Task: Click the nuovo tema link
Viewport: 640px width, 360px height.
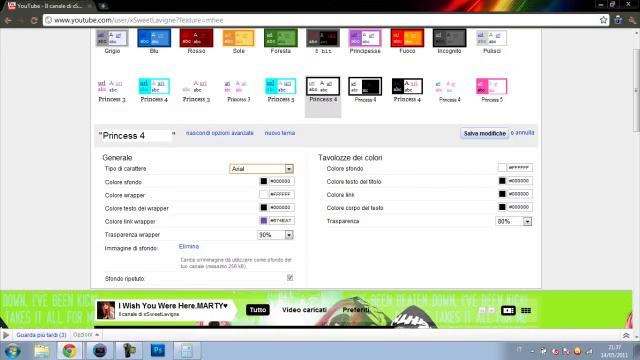Action: [x=280, y=133]
